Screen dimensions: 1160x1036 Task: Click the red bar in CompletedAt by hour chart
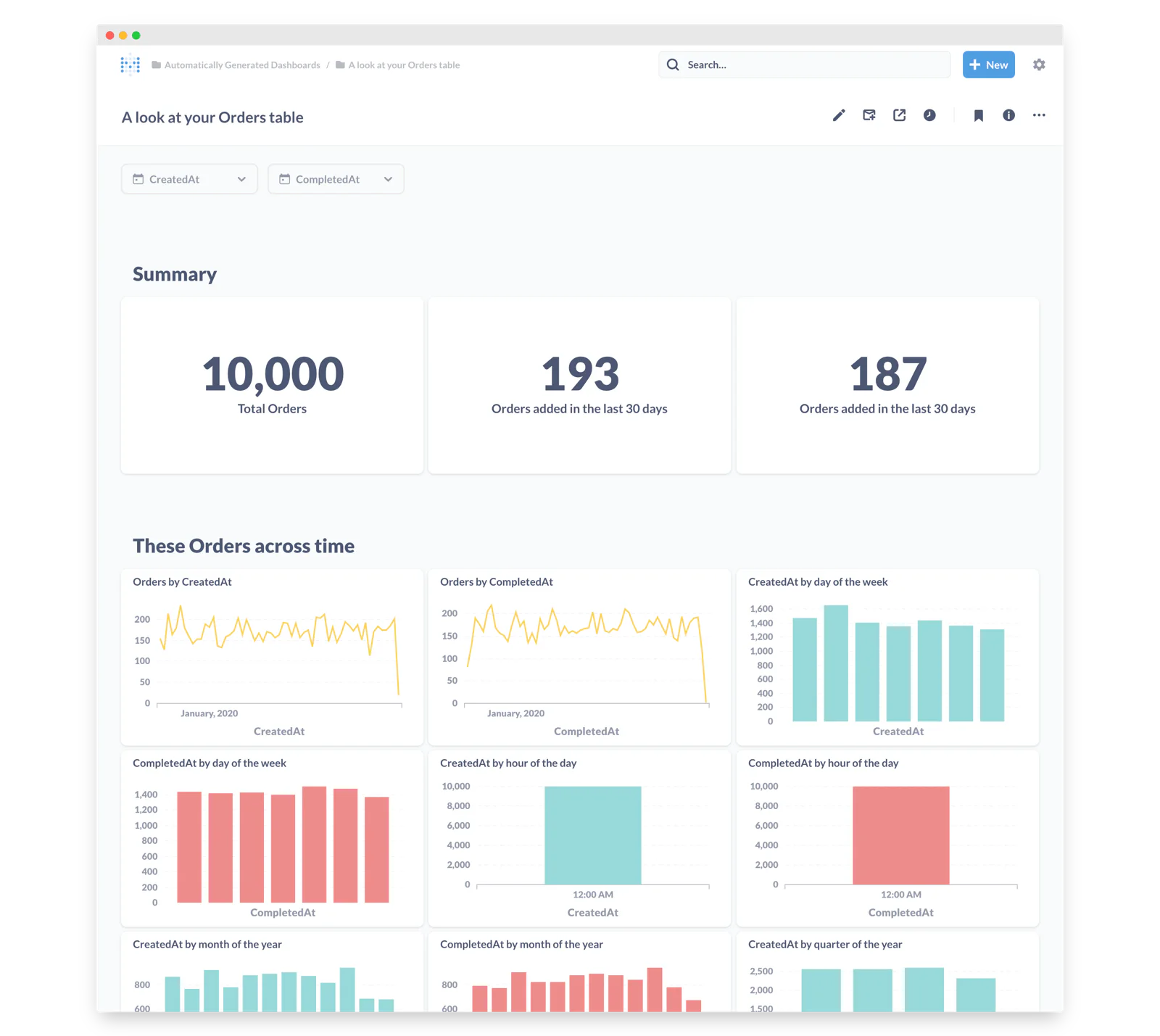click(901, 835)
